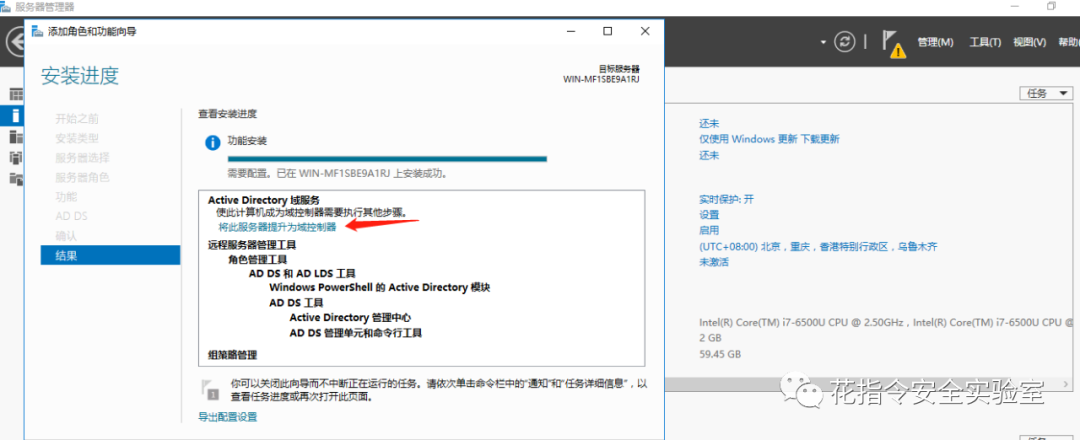Click the 未激活 activation link

(714, 262)
